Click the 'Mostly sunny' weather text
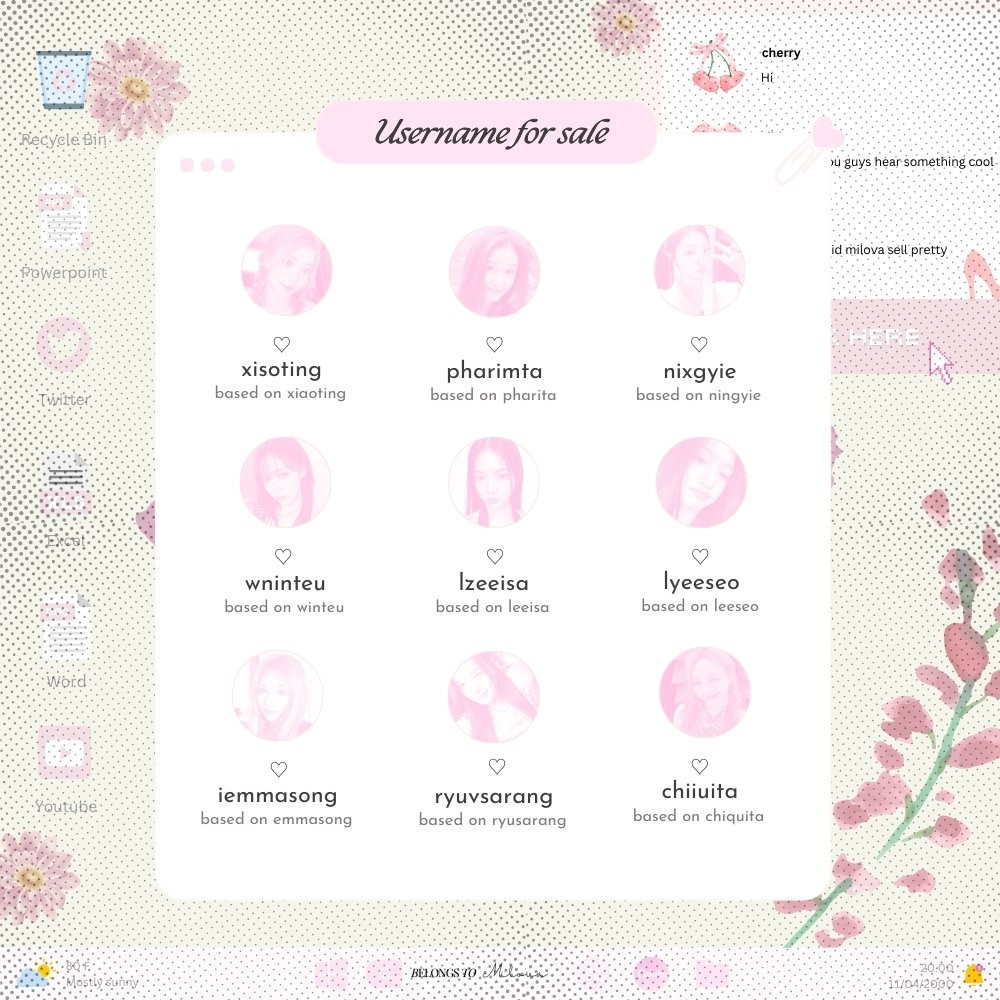Viewport: 1000px width, 1000px height. click(x=102, y=982)
